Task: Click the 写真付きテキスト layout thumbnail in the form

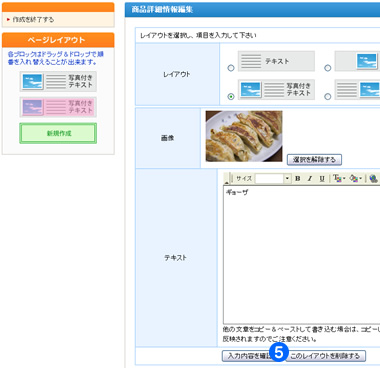Action: (276, 90)
